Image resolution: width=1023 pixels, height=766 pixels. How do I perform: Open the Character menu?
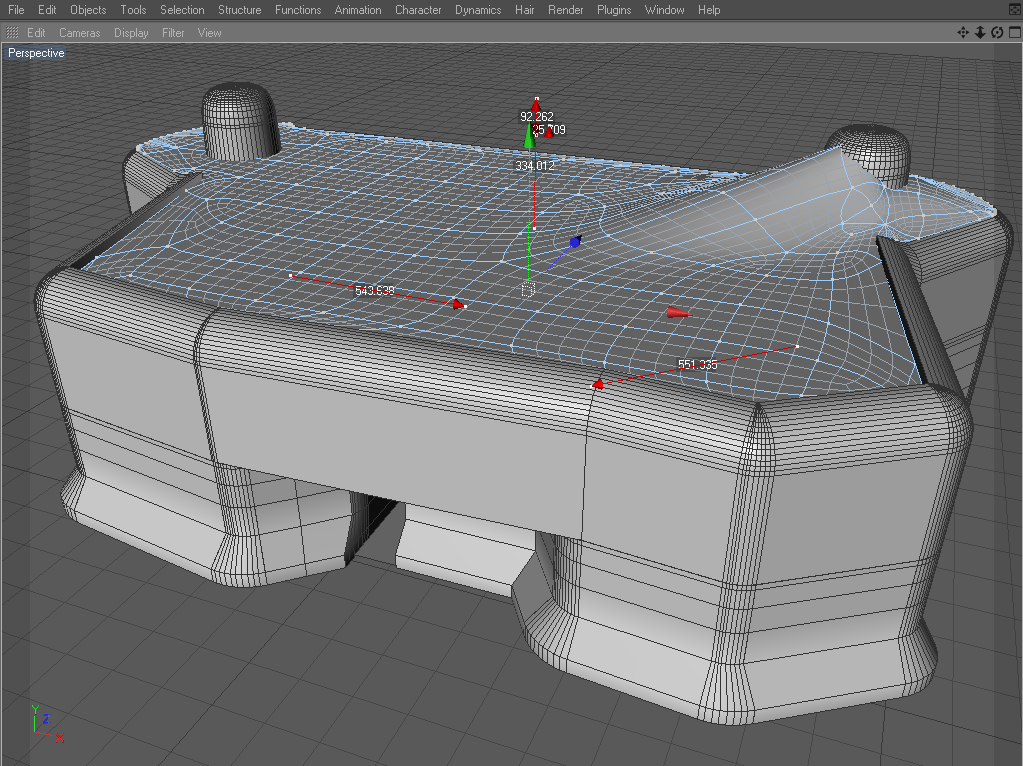point(418,10)
